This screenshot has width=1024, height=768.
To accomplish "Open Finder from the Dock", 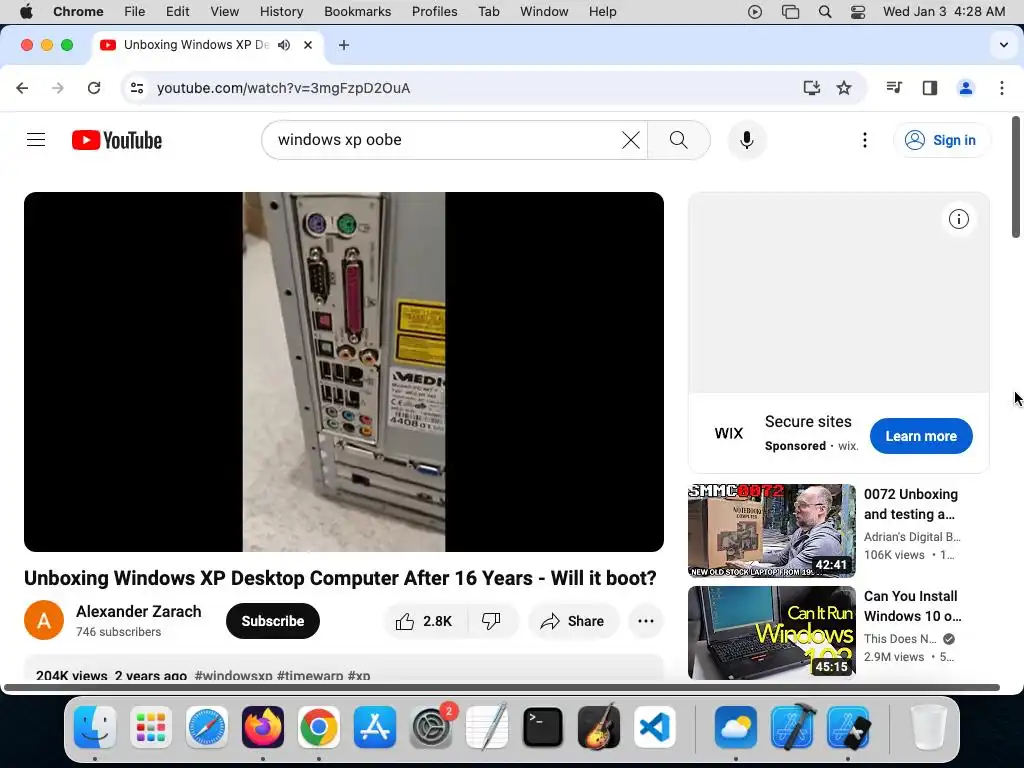I will point(95,727).
